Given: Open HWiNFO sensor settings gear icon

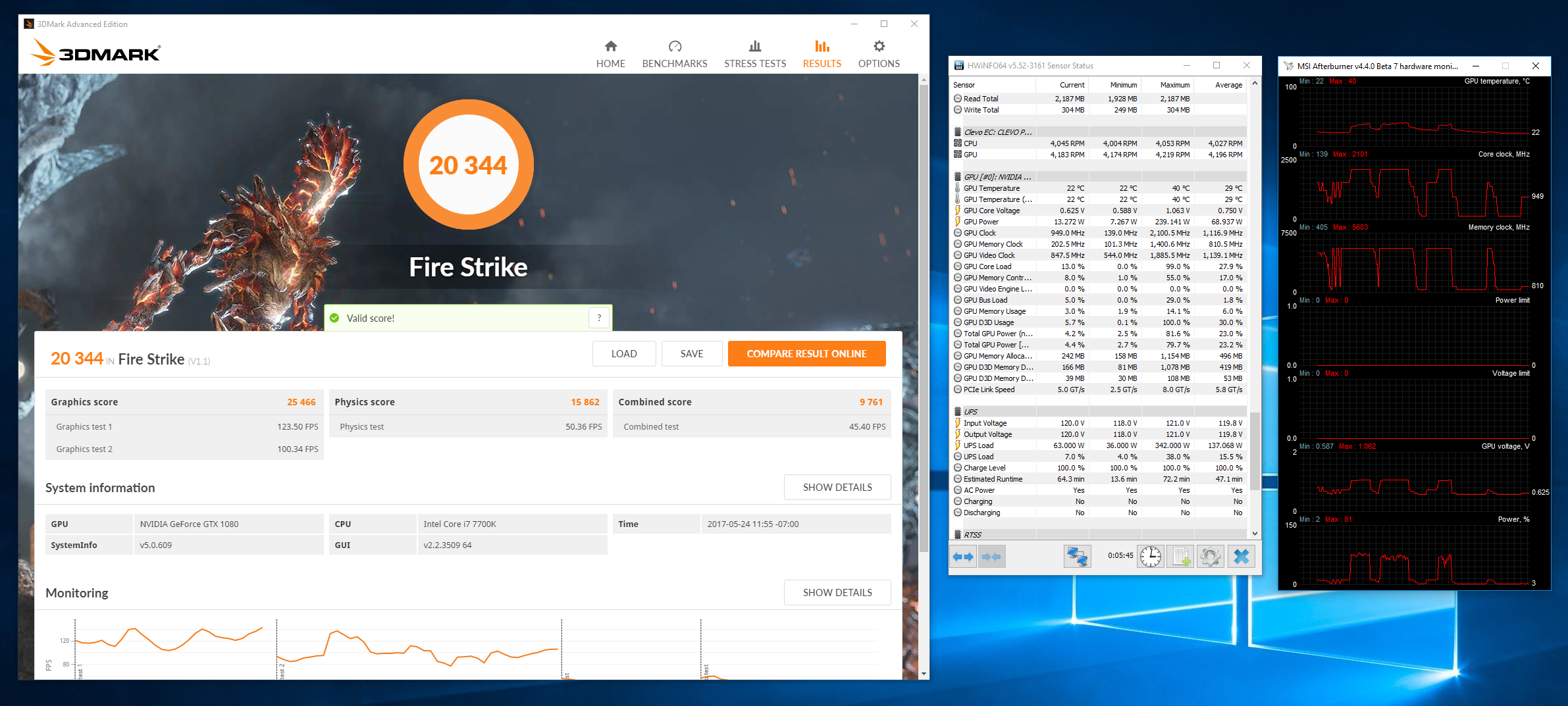Looking at the screenshot, I should pyautogui.click(x=1210, y=557).
